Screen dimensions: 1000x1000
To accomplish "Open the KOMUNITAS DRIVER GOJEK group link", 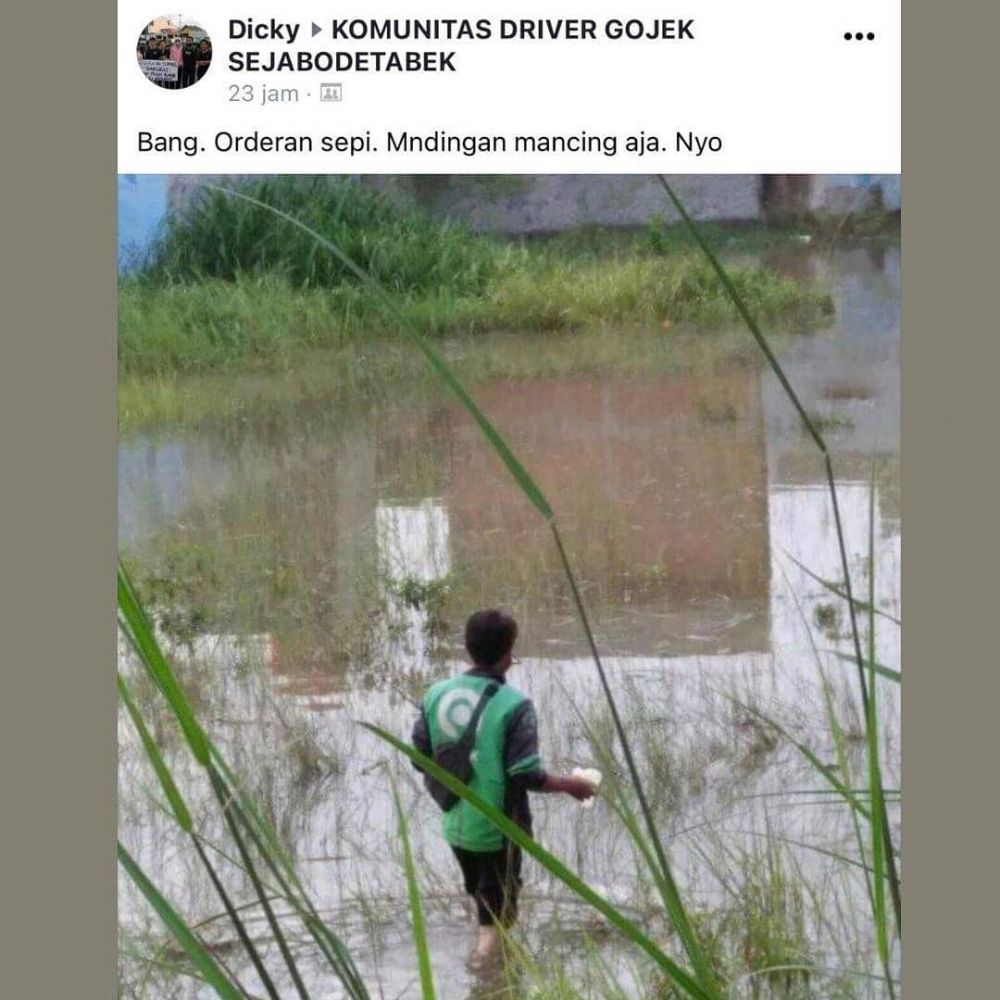I will [x=513, y=30].
